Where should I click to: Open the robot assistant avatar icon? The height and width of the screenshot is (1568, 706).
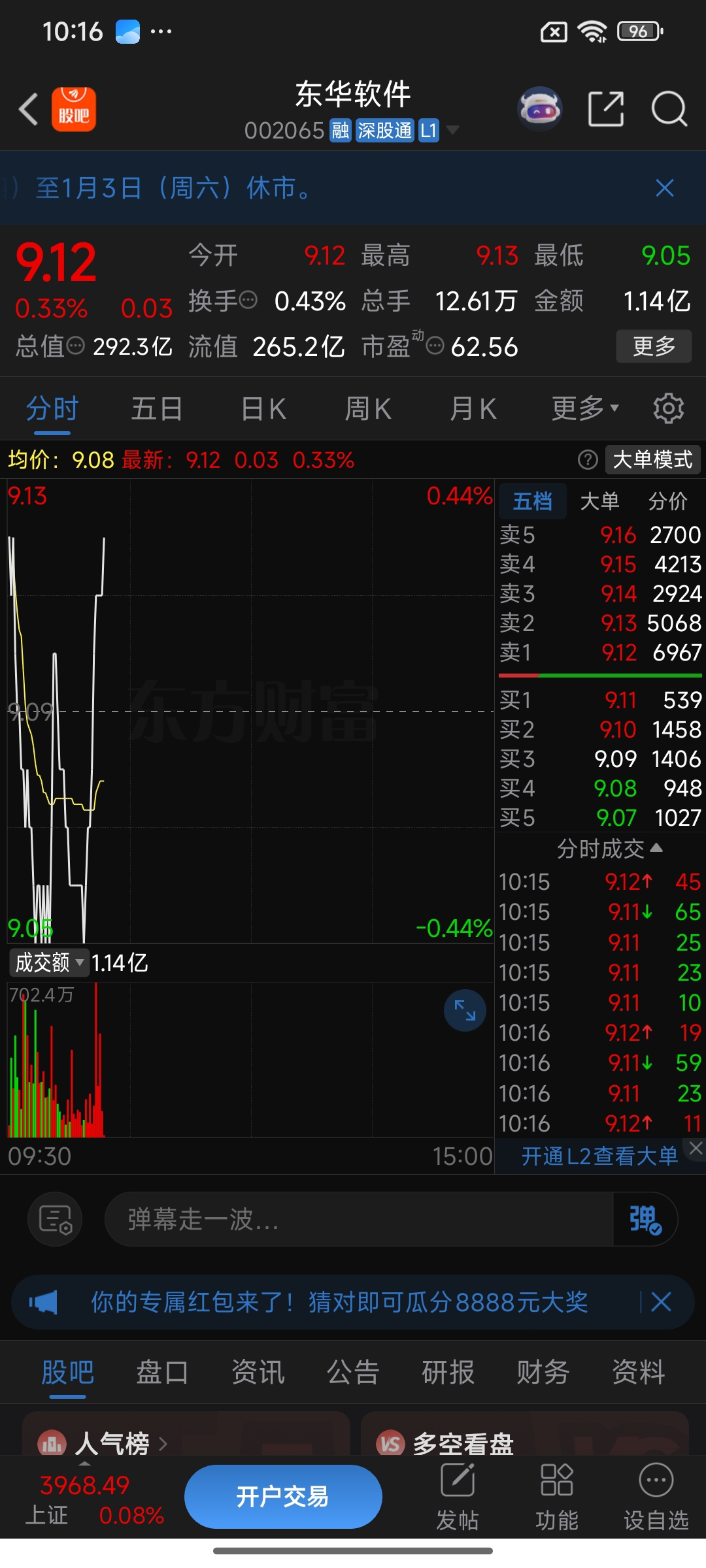pos(540,108)
